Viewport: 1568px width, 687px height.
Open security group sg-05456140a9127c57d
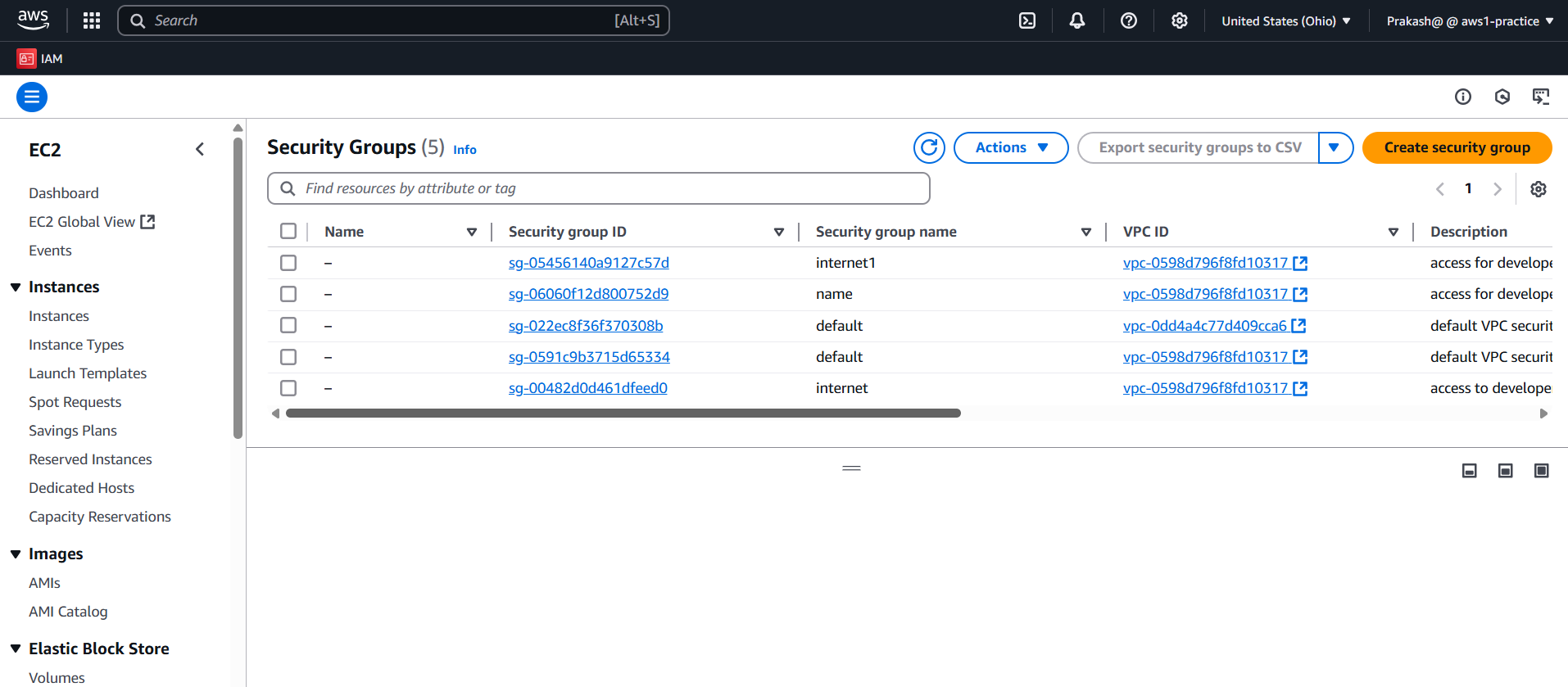pyautogui.click(x=588, y=263)
